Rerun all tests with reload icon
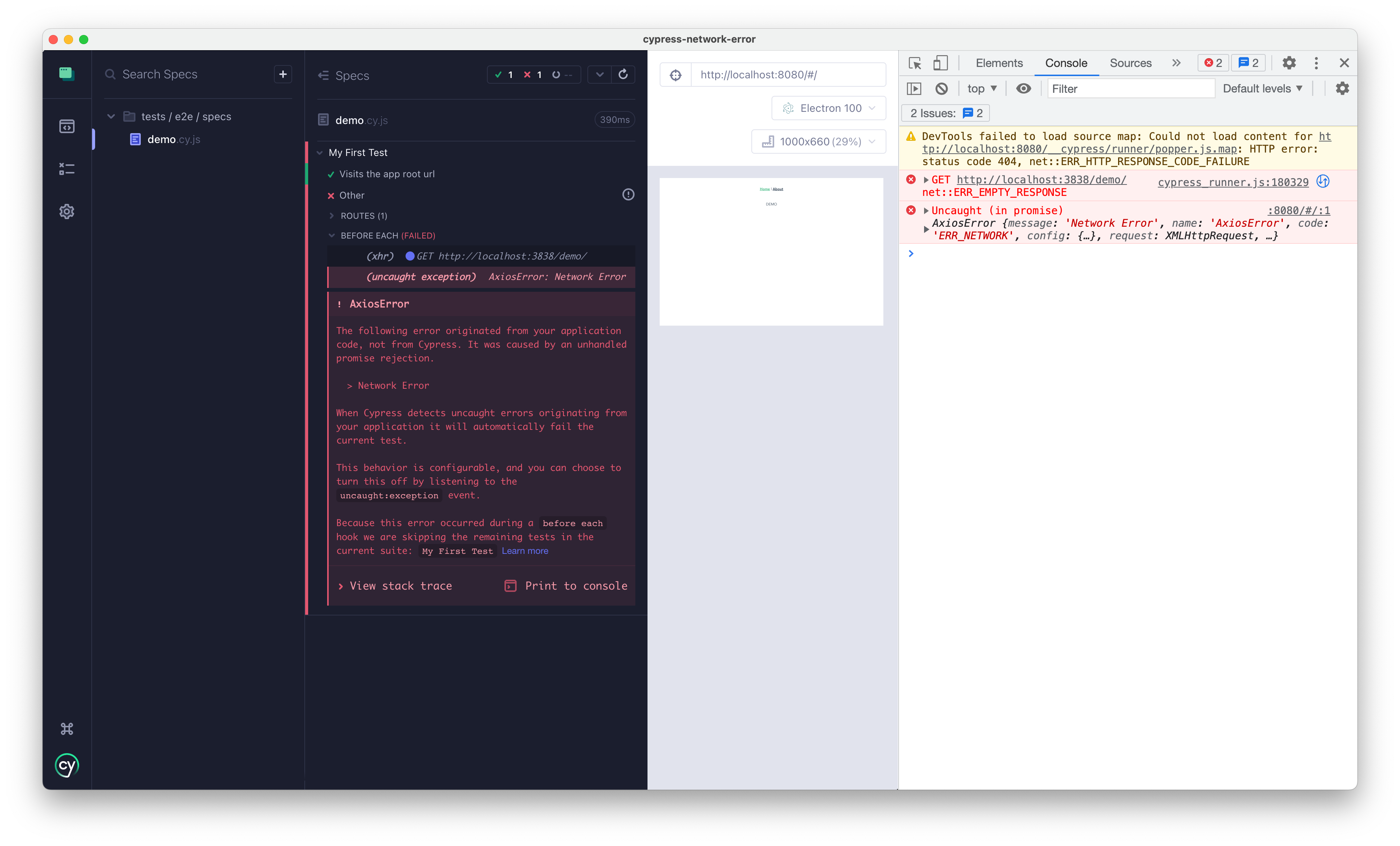The width and height of the screenshot is (1400, 846). (x=623, y=75)
